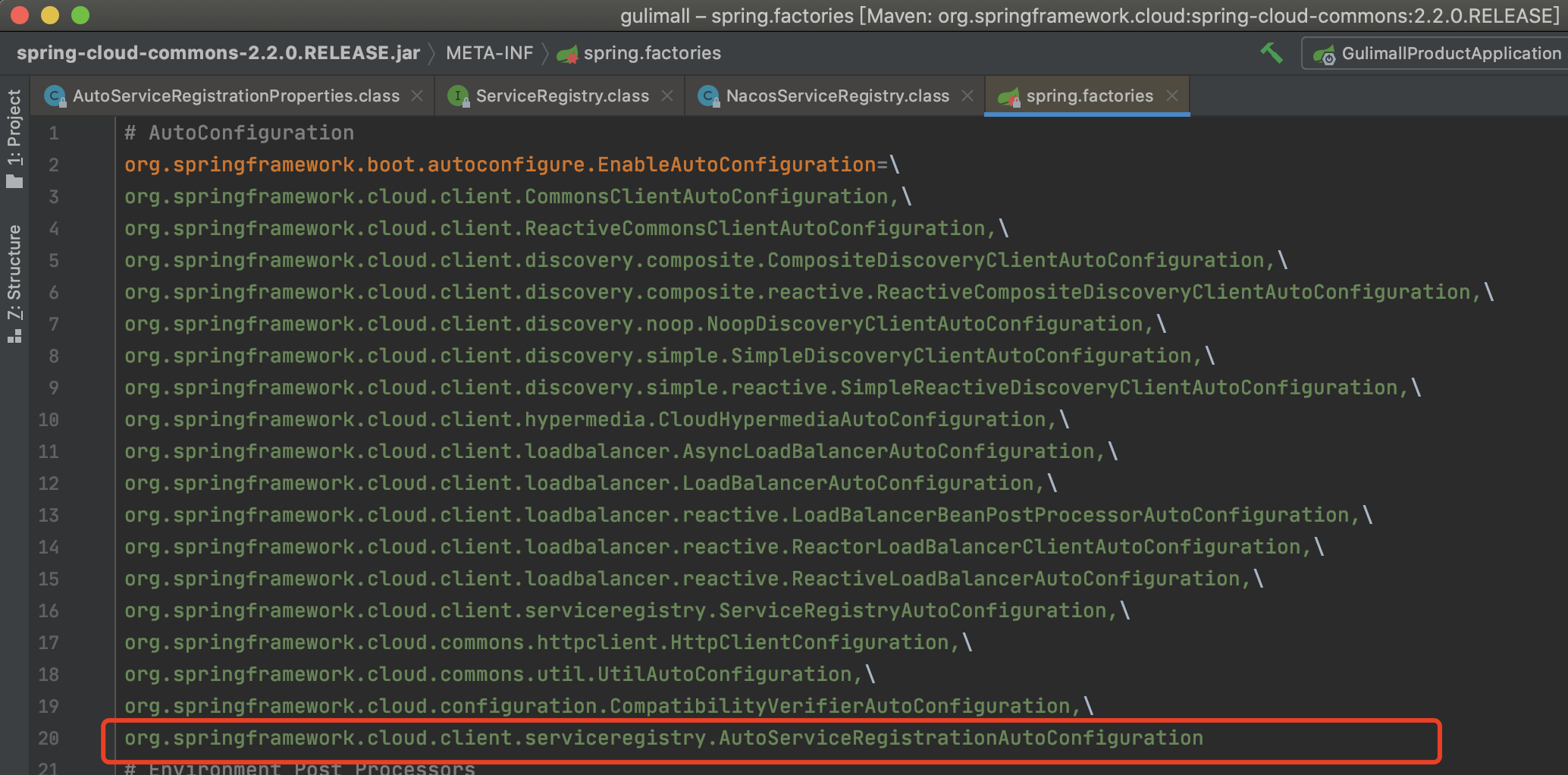This screenshot has width=1568, height=775.
Task: Click the AutoServiceRegistrationAutoConfiguration entry
Action: [664, 738]
